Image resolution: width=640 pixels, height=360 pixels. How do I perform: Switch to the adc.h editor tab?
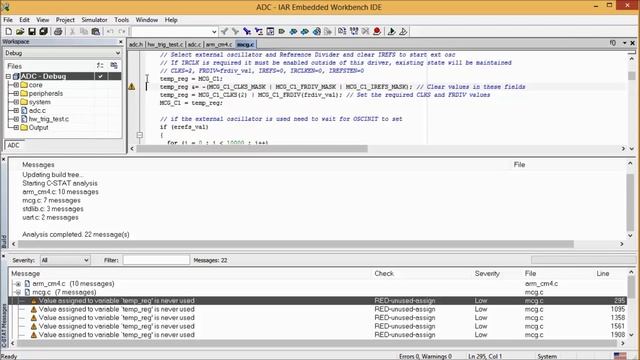tap(136, 44)
